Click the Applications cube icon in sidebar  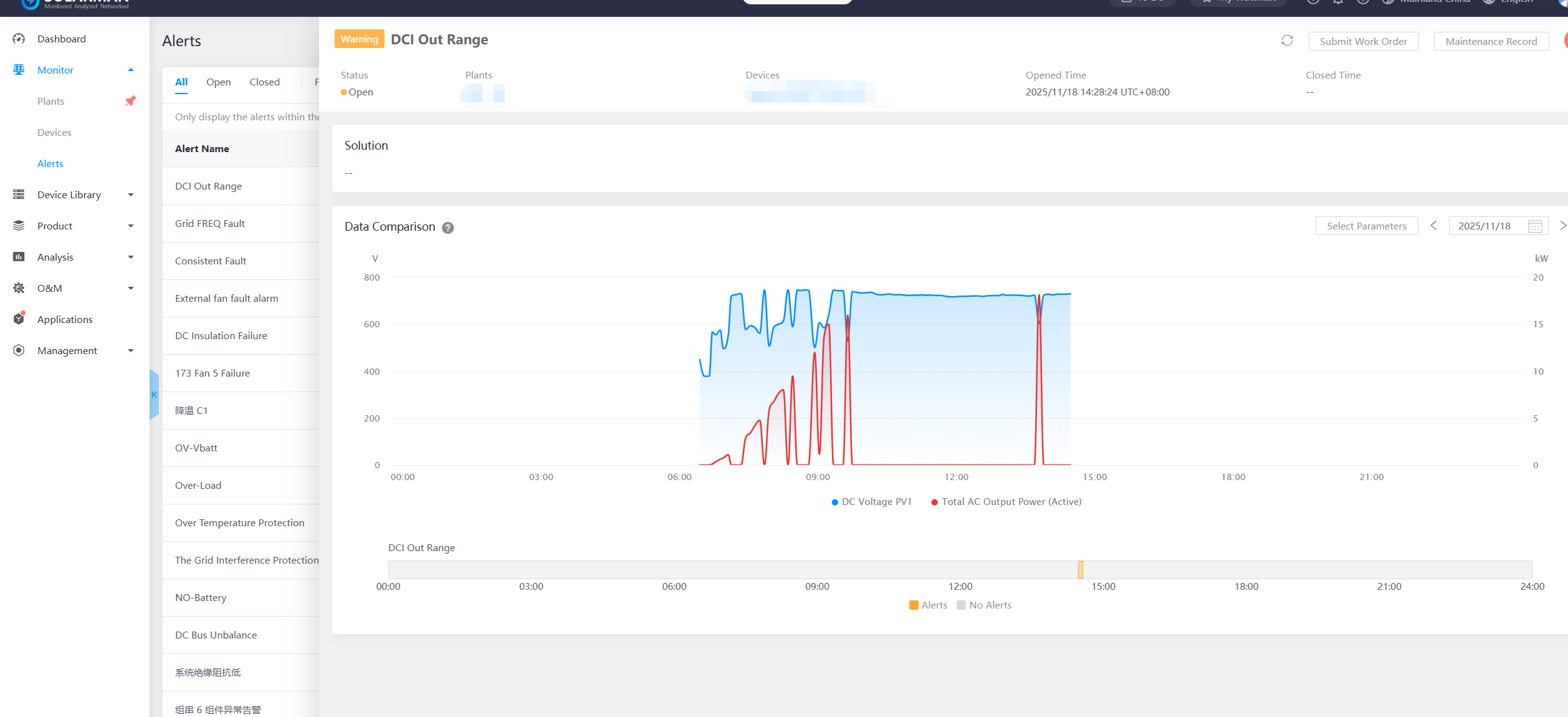click(19, 319)
